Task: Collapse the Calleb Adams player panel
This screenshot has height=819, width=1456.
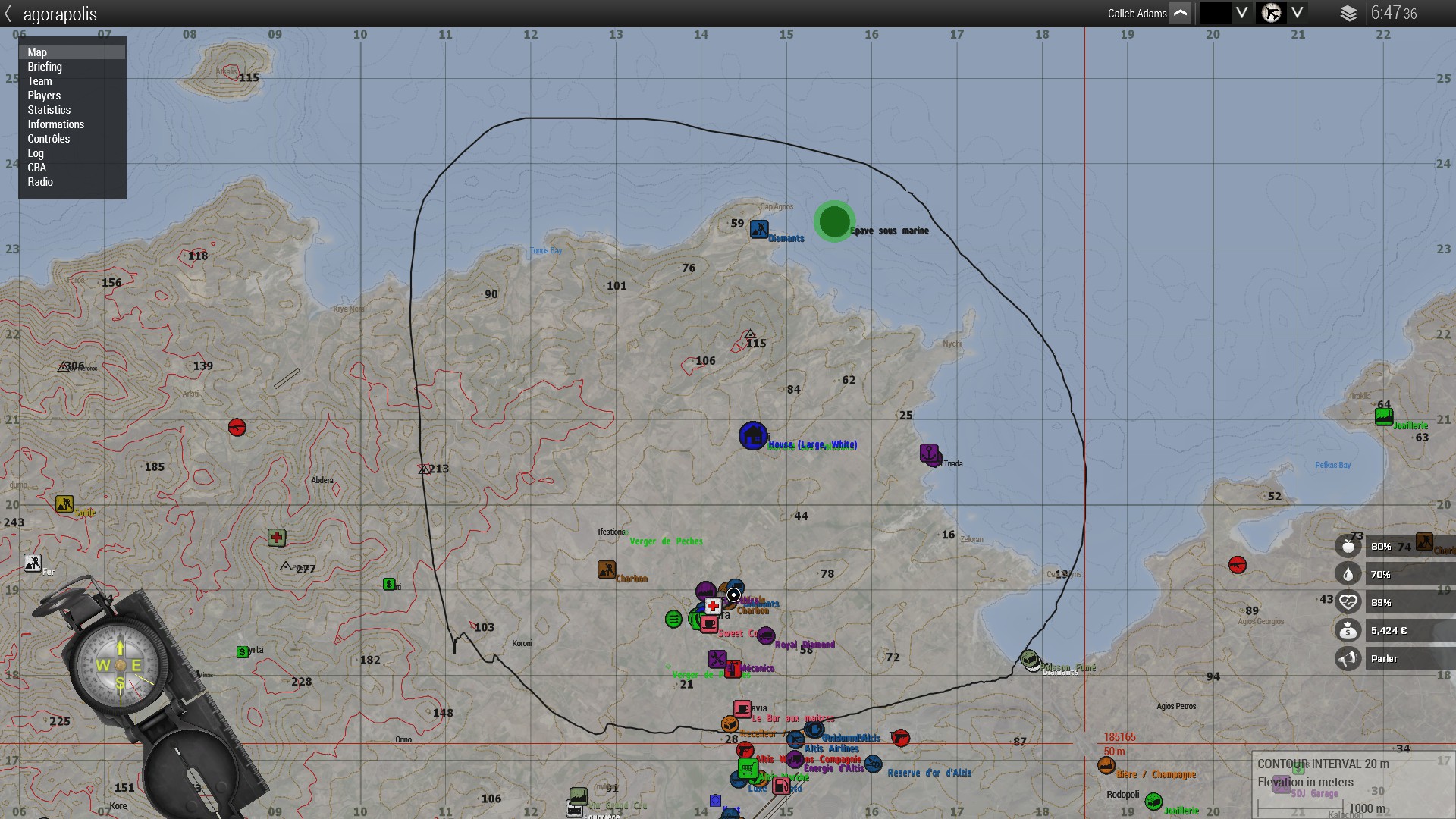Action: tap(1180, 13)
